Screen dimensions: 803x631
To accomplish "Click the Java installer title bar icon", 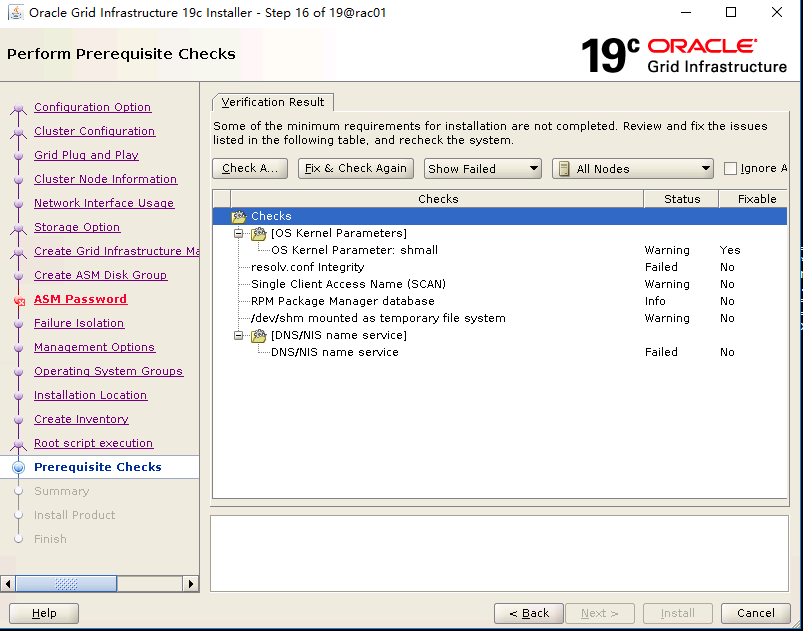I will [x=15, y=12].
